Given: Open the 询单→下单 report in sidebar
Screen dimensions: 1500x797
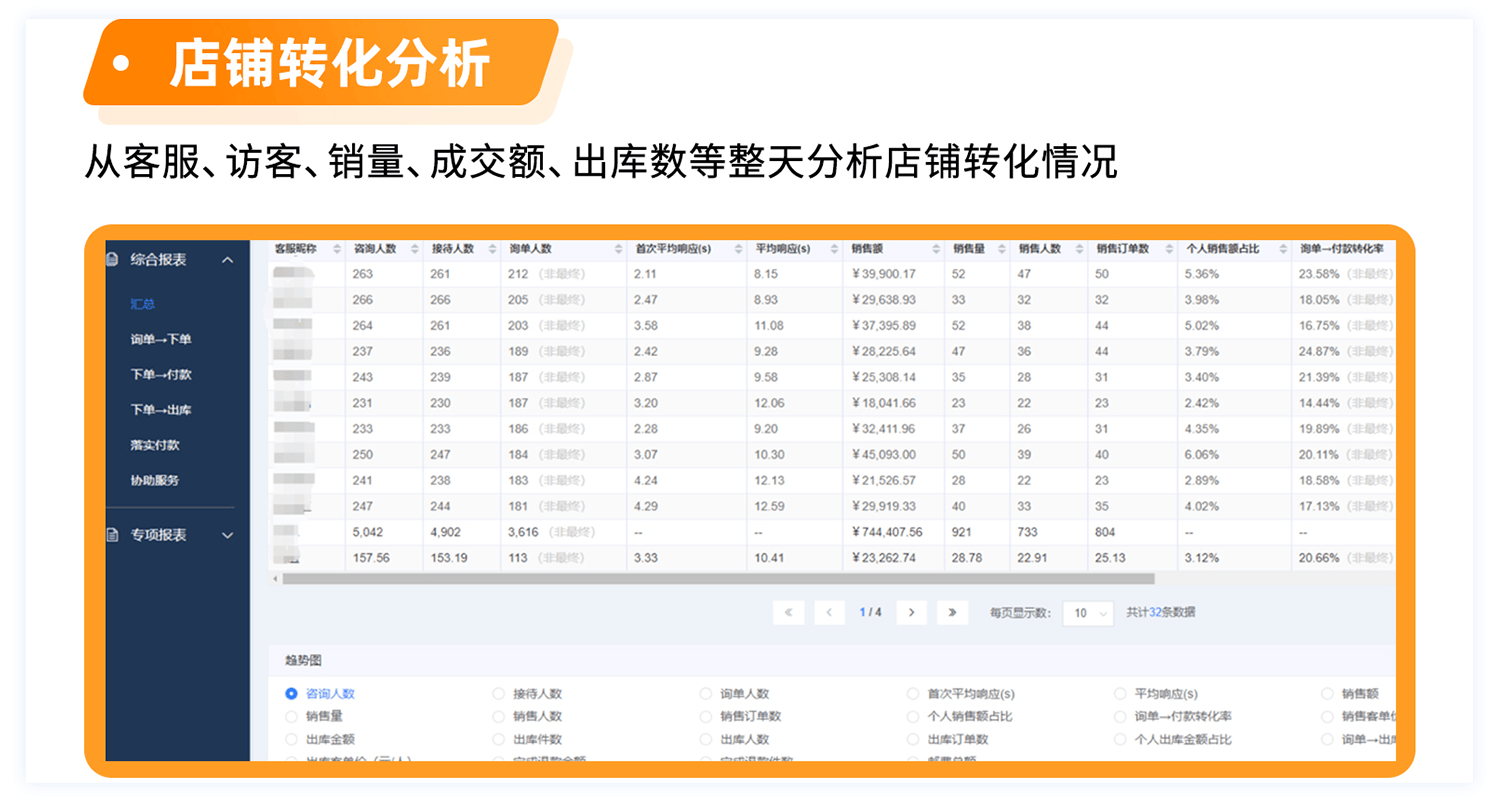Looking at the screenshot, I should [x=160, y=339].
